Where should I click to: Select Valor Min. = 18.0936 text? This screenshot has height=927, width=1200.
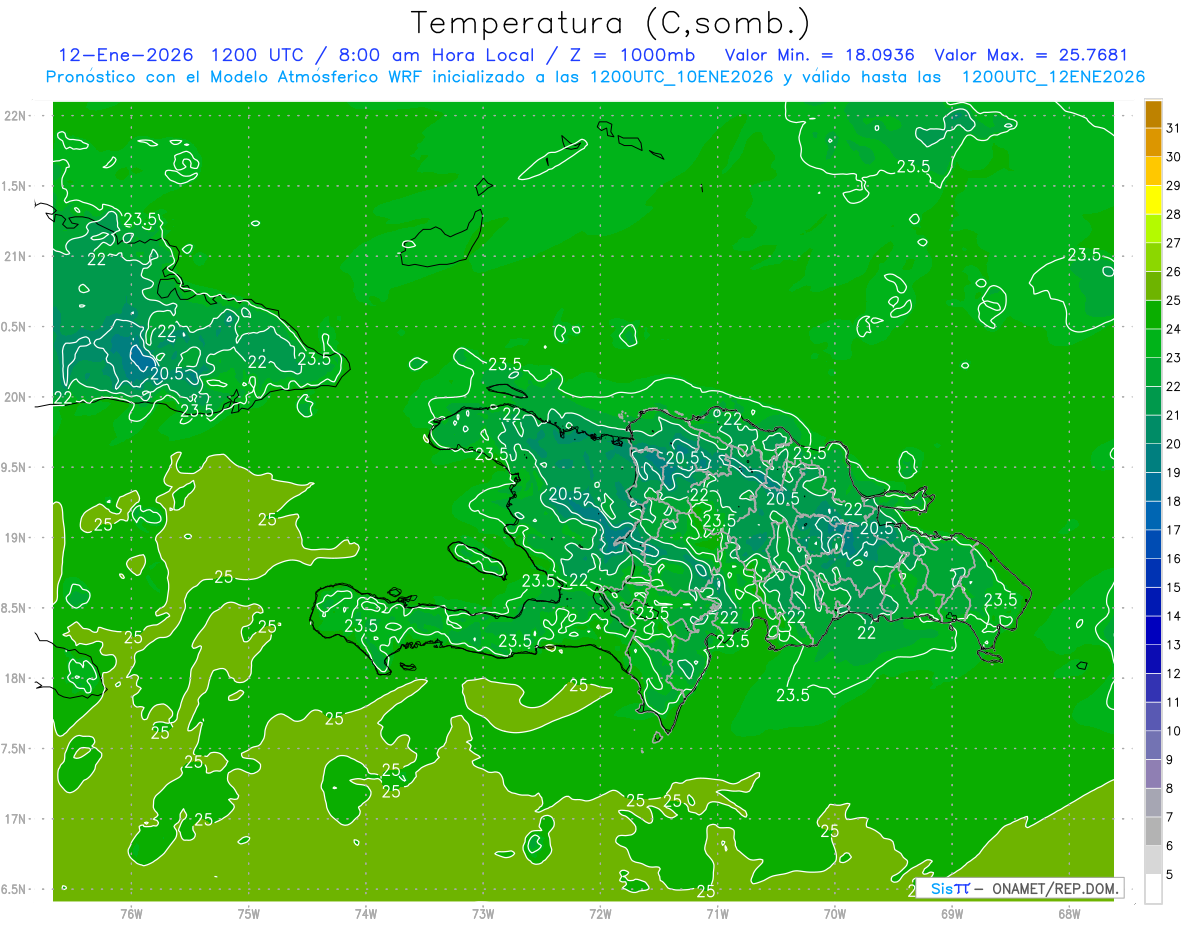pos(820,55)
